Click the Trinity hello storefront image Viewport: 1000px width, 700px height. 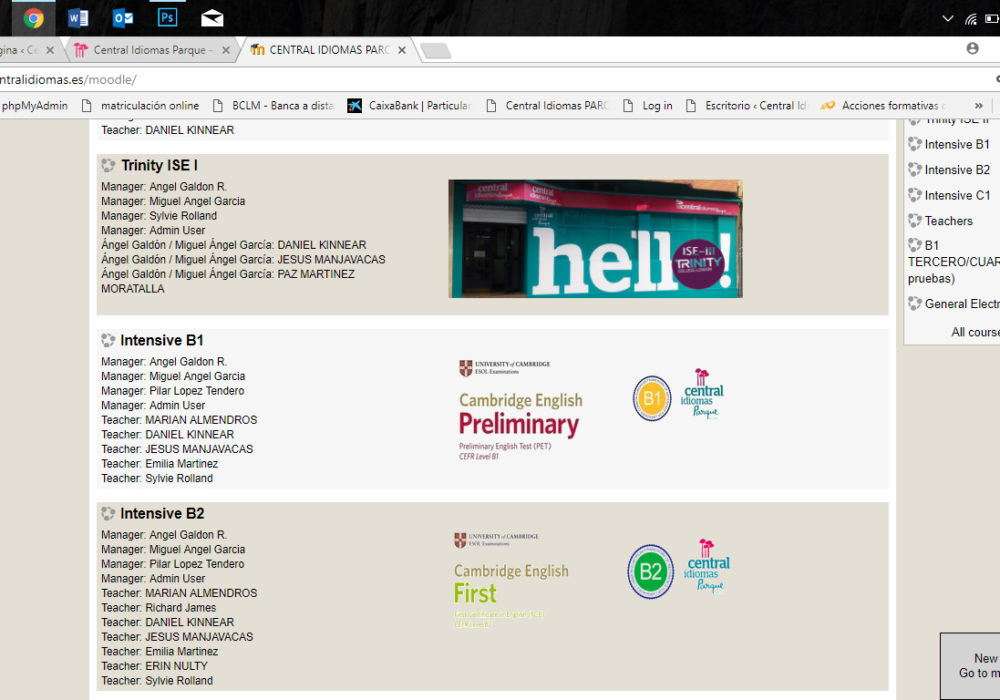[595, 239]
